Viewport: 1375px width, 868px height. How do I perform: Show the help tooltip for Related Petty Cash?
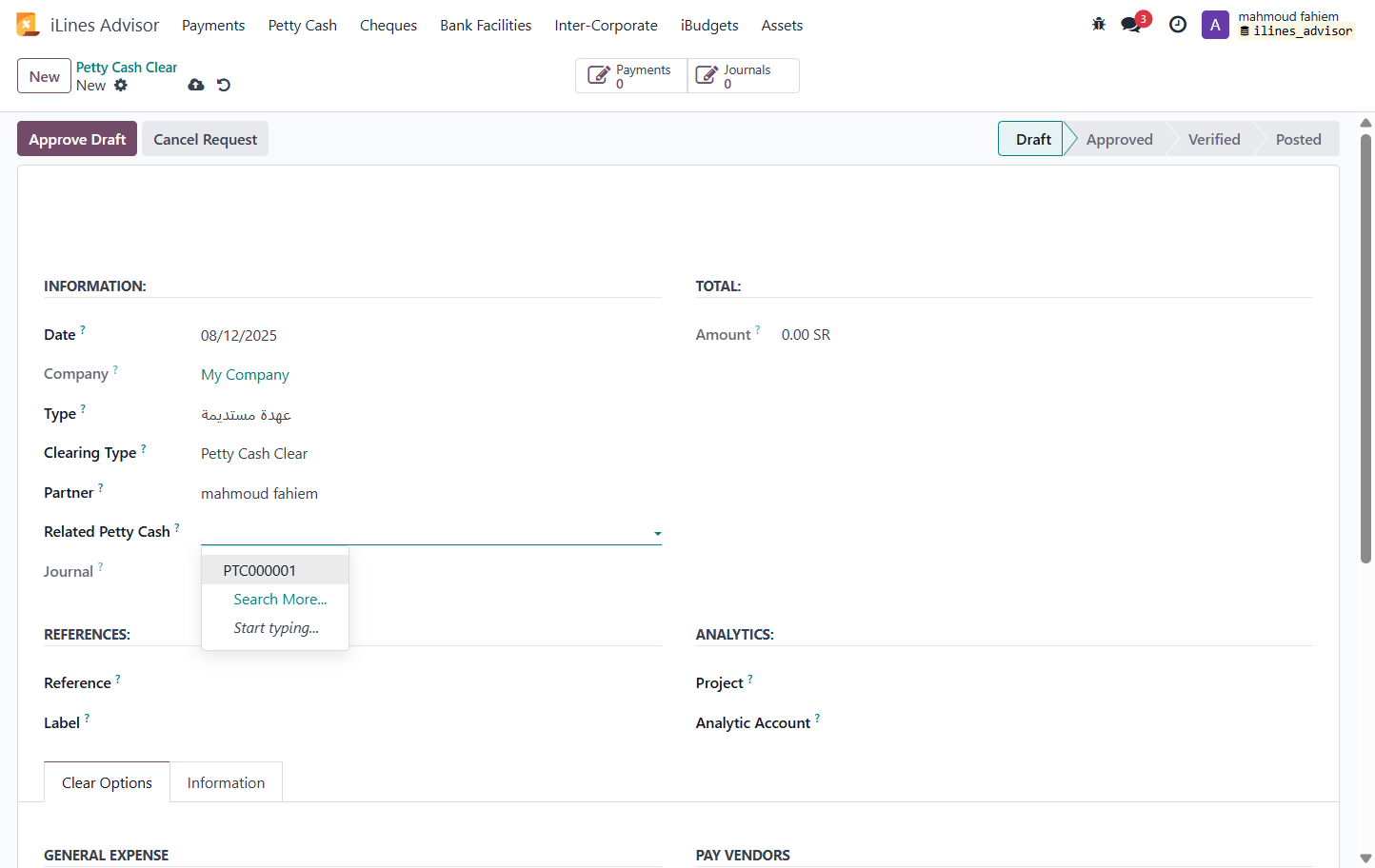coord(177,527)
